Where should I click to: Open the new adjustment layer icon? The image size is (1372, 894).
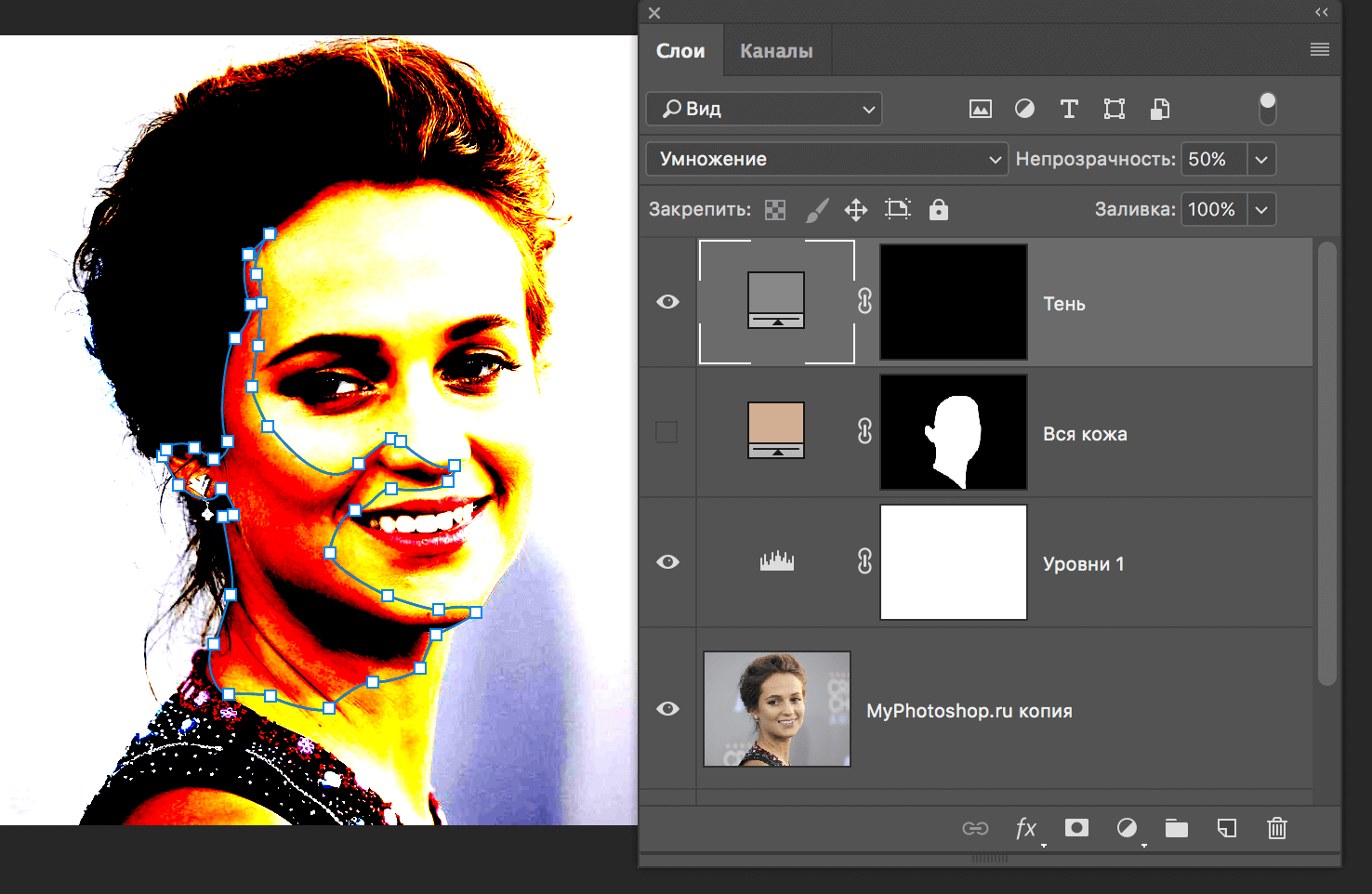pos(1127,828)
